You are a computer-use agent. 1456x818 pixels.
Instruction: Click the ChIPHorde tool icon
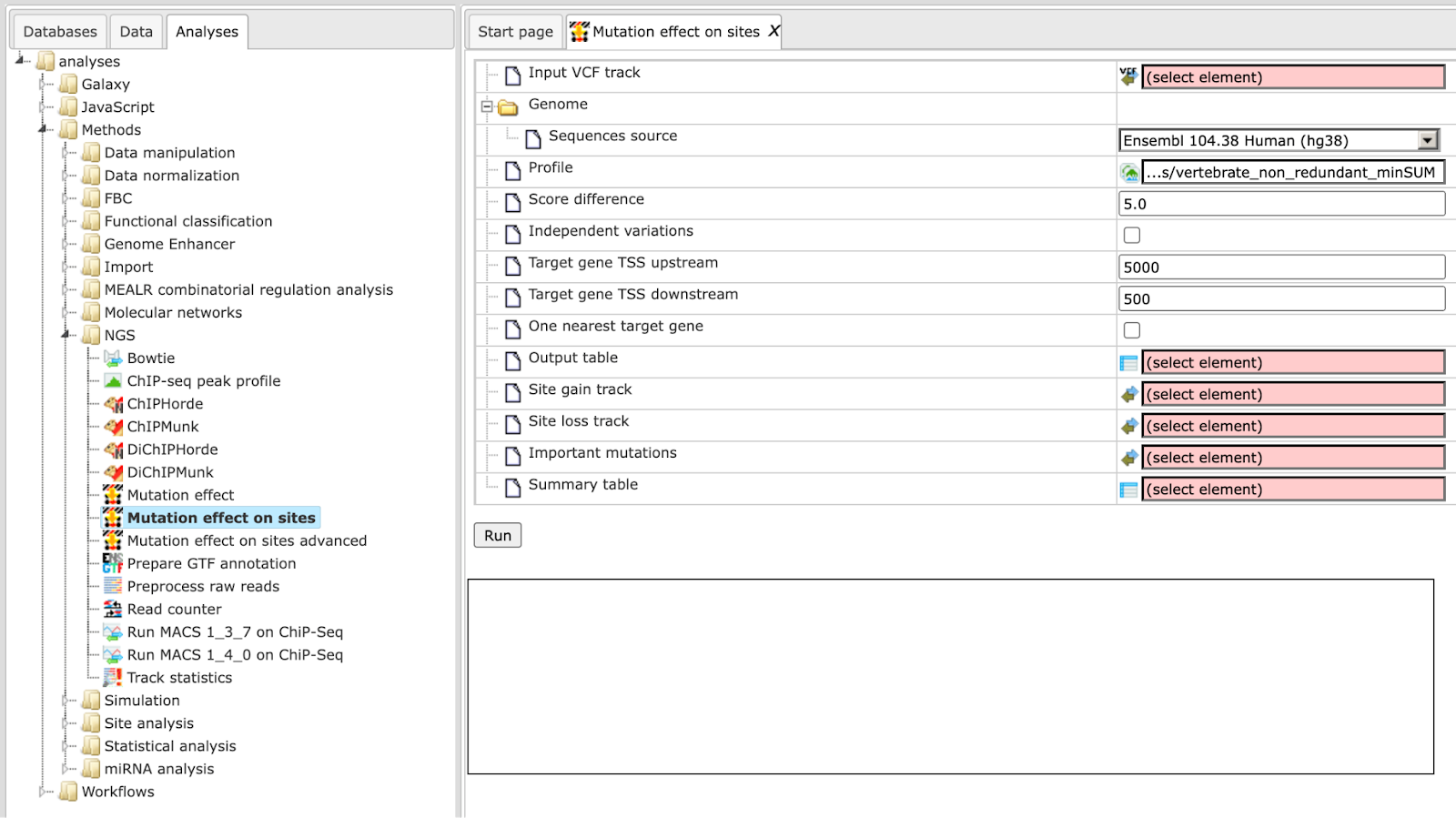(113, 404)
